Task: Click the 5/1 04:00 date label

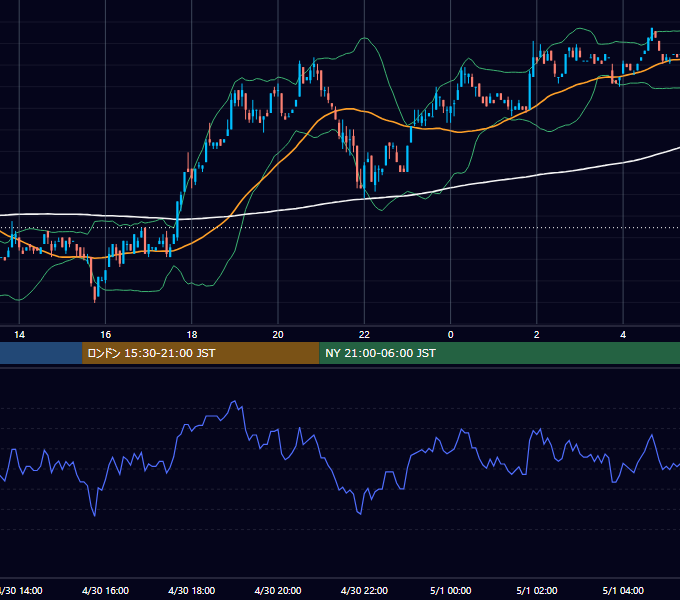Action: click(623, 590)
